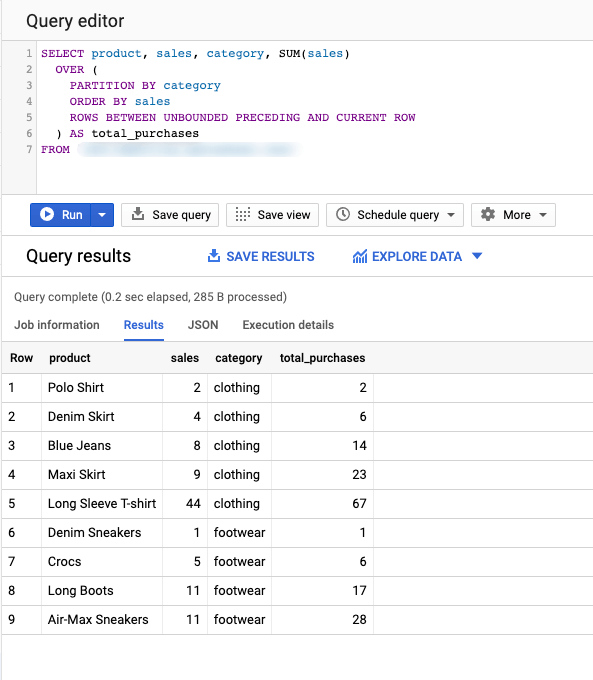Open the JSON tab

(203, 325)
